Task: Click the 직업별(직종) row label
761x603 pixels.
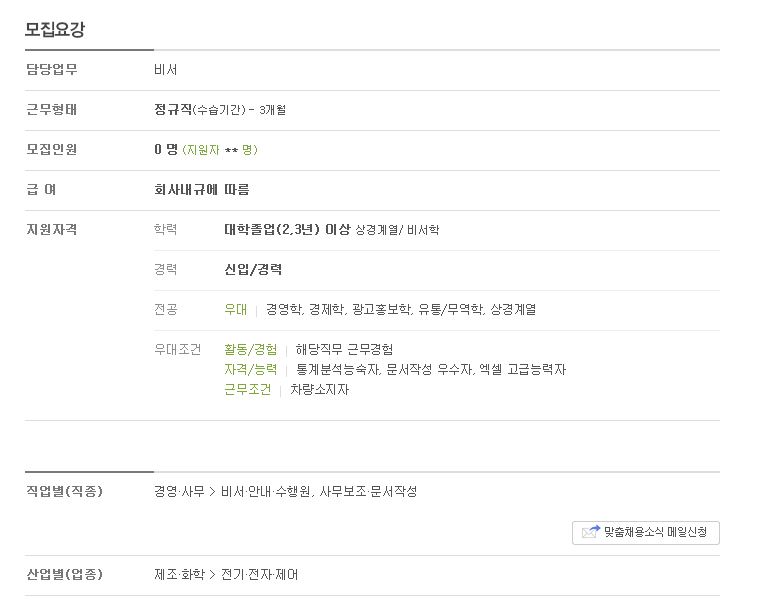Action: 64,491
